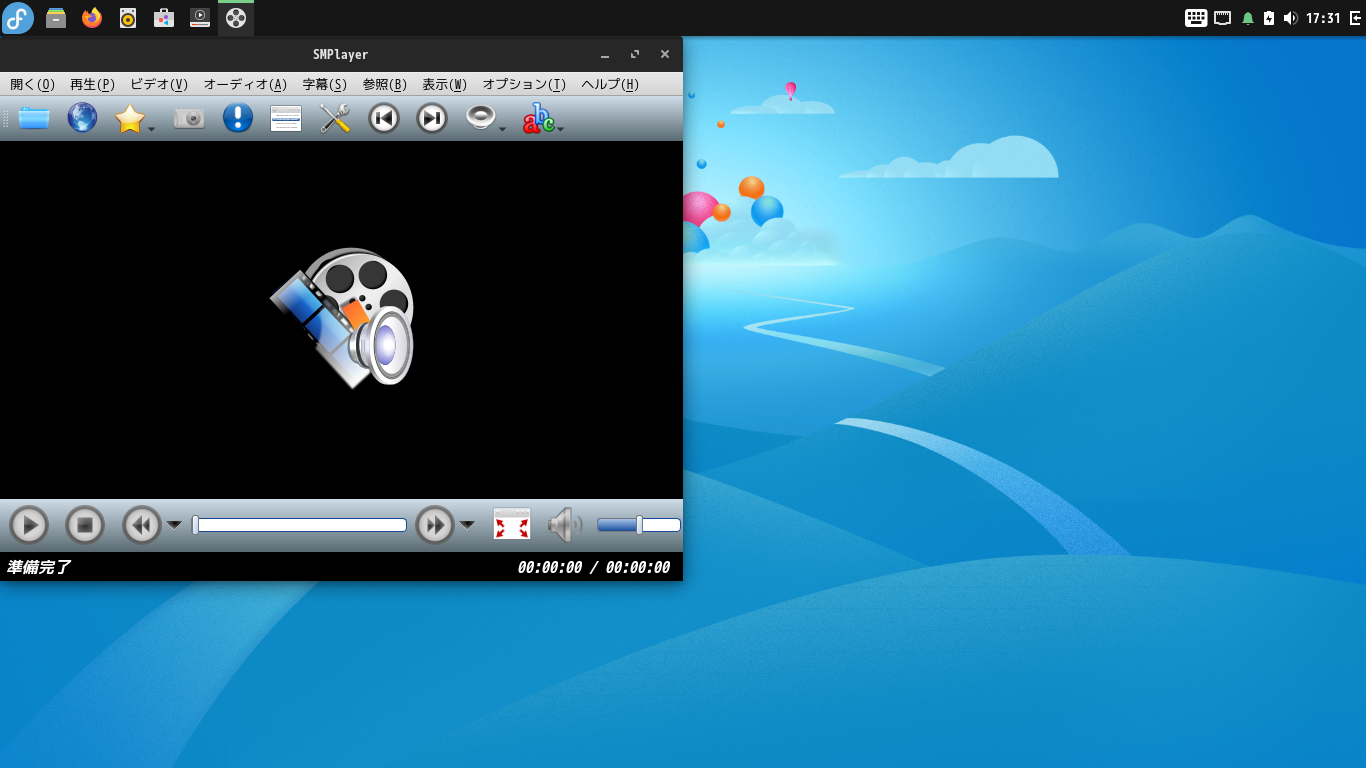Launch Firefox from the top panel
1366x768 pixels.
[x=92, y=18]
